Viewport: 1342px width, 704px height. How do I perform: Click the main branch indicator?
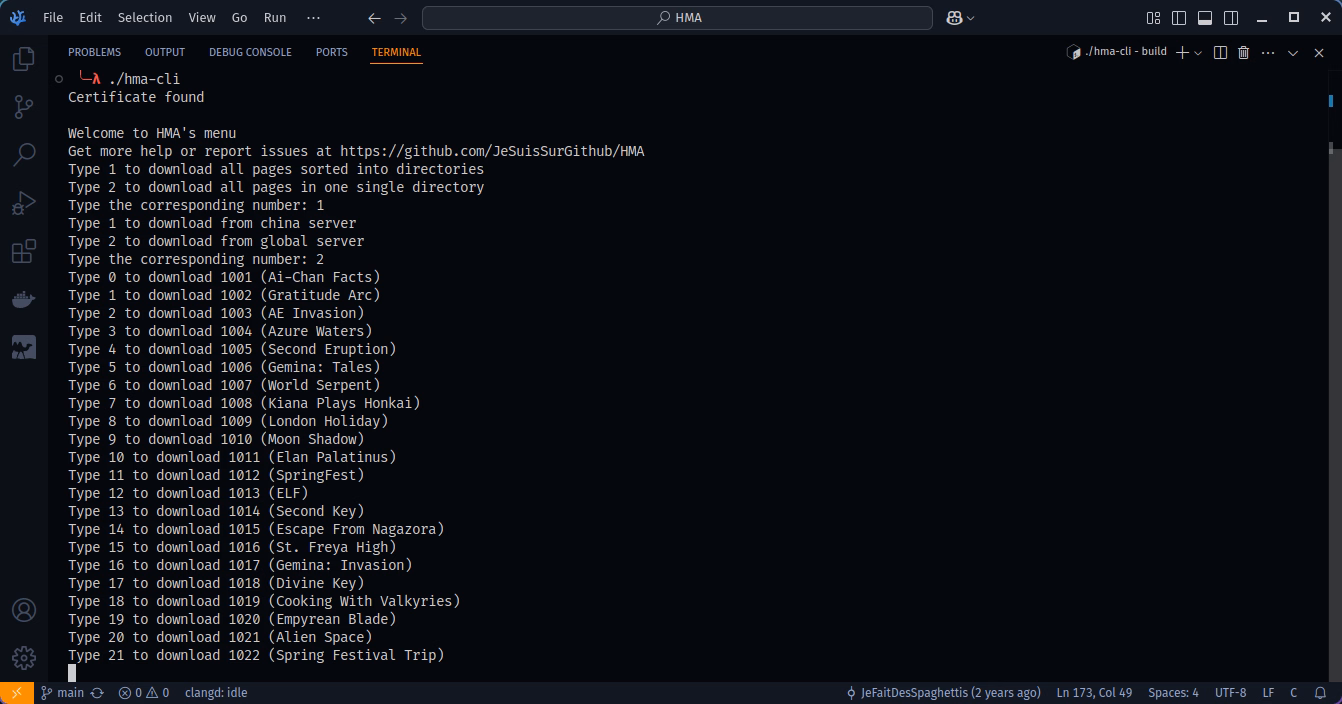tap(62, 692)
